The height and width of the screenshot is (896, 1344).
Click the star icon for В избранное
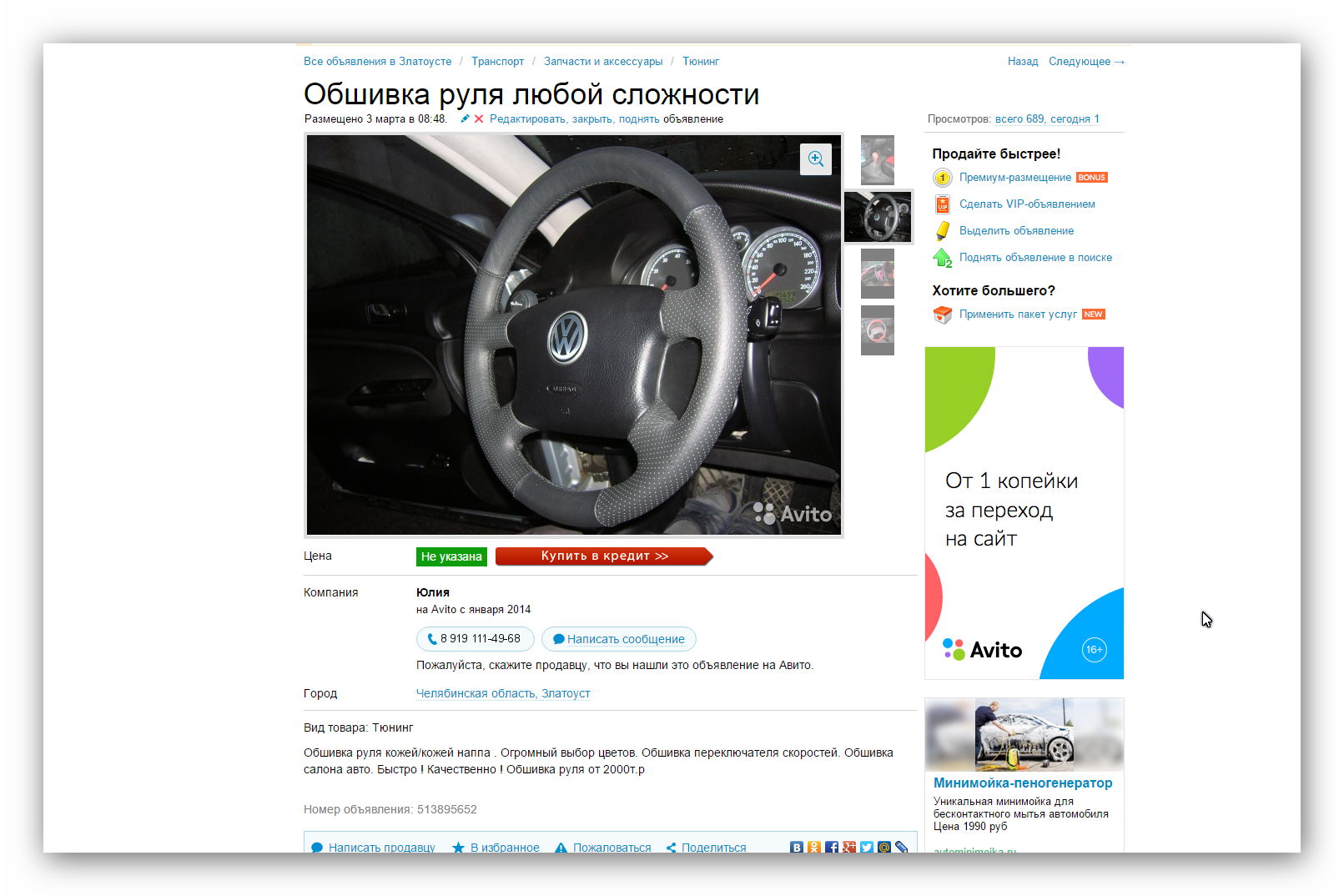(x=458, y=848)
